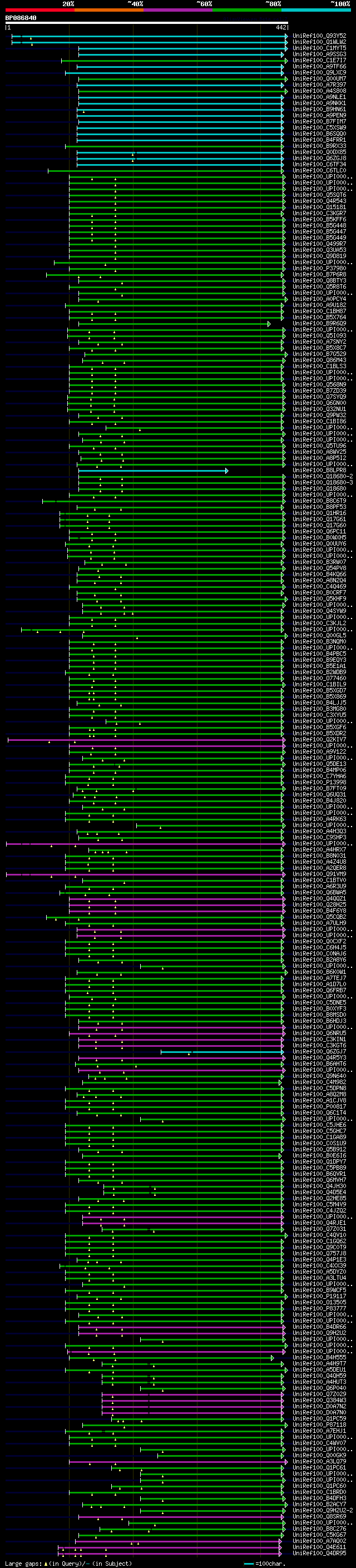Select the UniRef100_Q5KHF9 label
Screen dimensions: 356x1568
tap(319, 598)
